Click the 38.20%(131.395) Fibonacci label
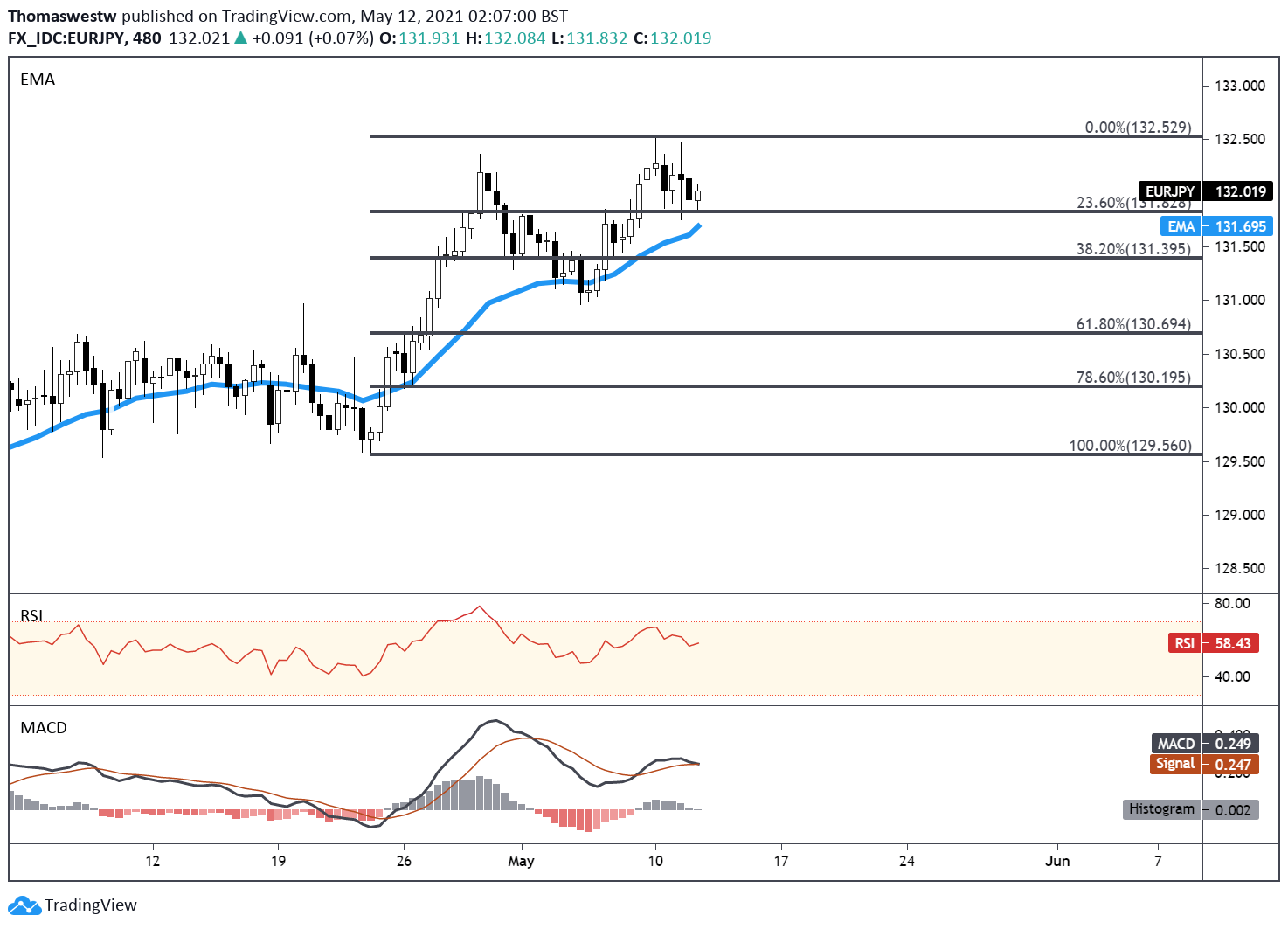Image resolution: width=1288 pixels, height=929 pixels. (x=1133, y=249)
